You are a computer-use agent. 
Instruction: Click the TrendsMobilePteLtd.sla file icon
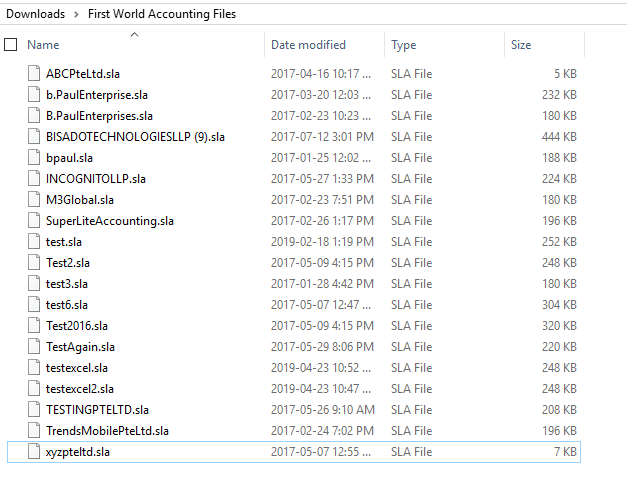coord(34,431)
